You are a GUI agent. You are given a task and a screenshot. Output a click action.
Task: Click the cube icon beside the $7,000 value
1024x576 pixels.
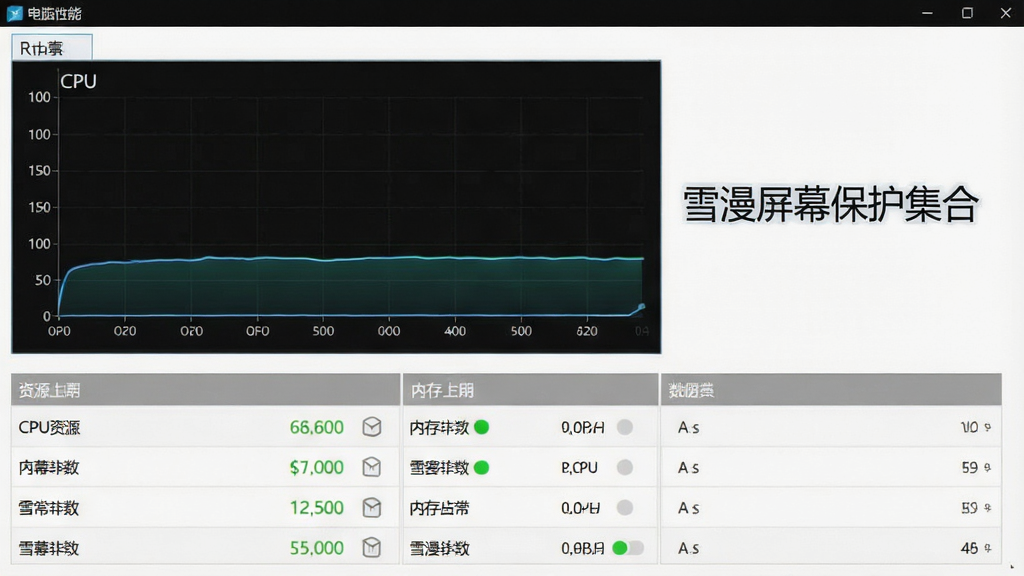[372, 467]
